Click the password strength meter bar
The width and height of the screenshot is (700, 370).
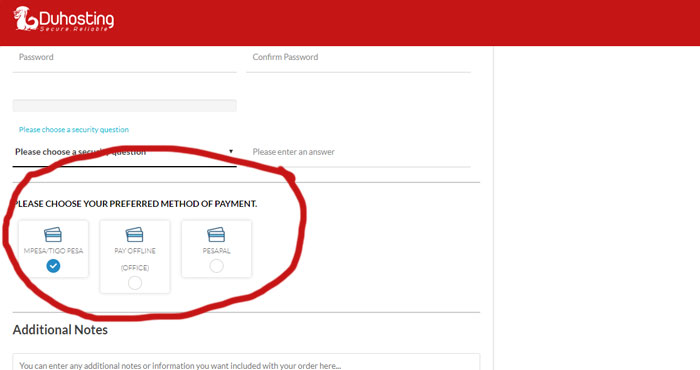pos(125,106)
